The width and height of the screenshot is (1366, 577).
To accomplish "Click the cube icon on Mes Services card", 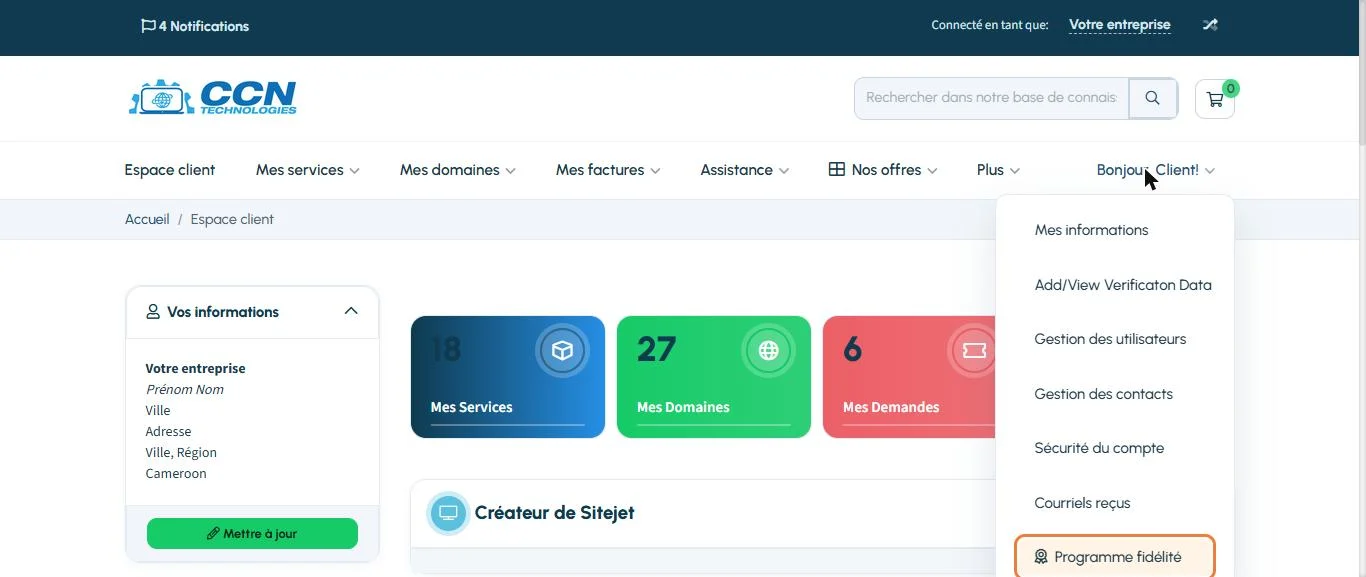I will coord(562,351).
